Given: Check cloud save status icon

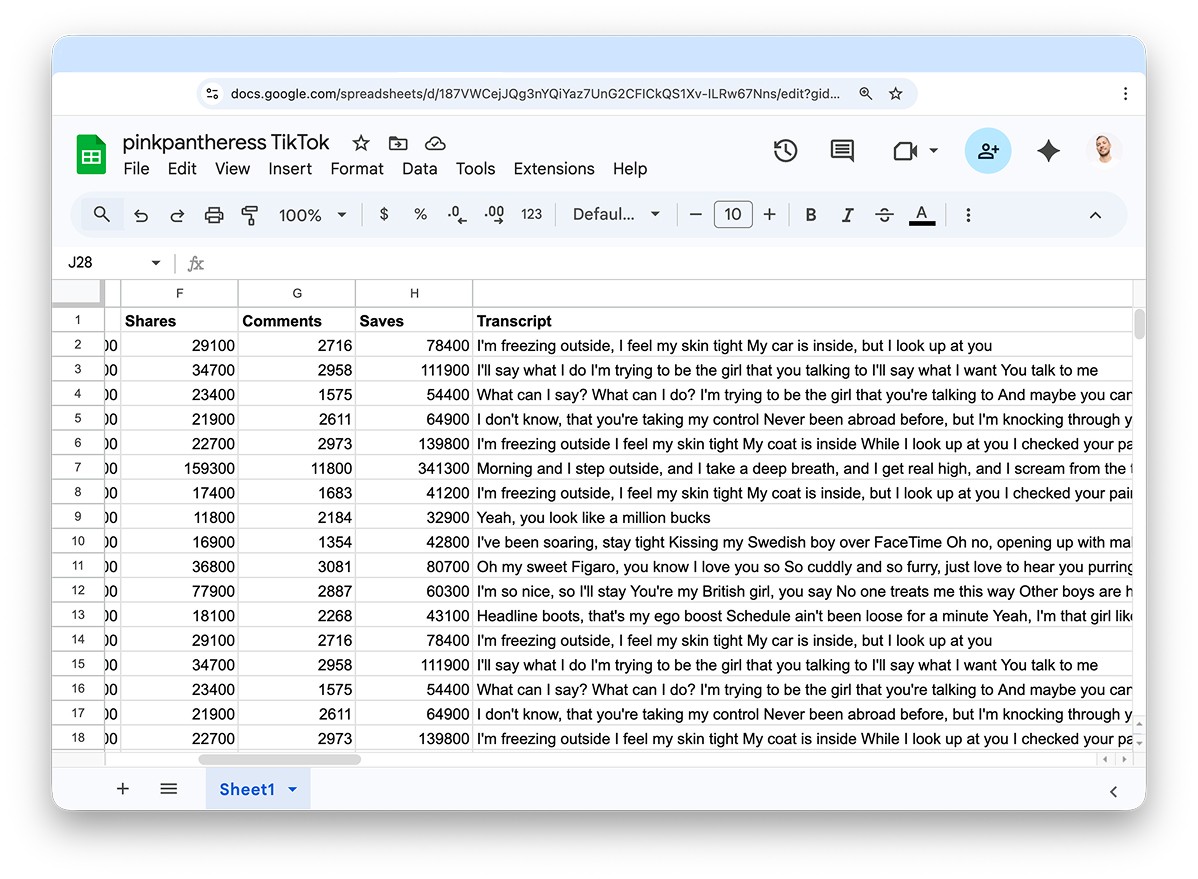Looking at the screenshot, I should (x=435, y=143).
